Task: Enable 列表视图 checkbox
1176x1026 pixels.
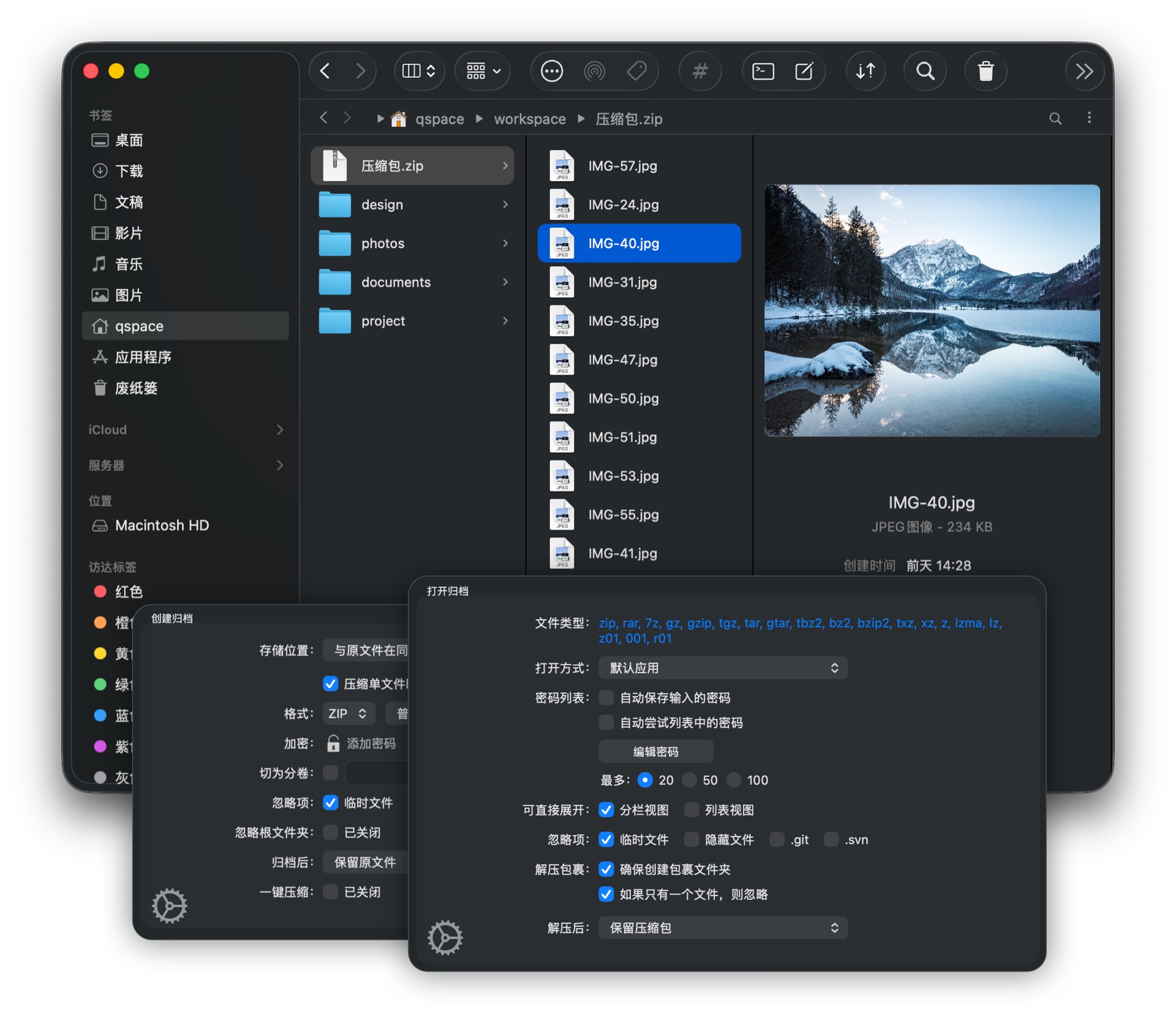Action: tap(692, 810)
